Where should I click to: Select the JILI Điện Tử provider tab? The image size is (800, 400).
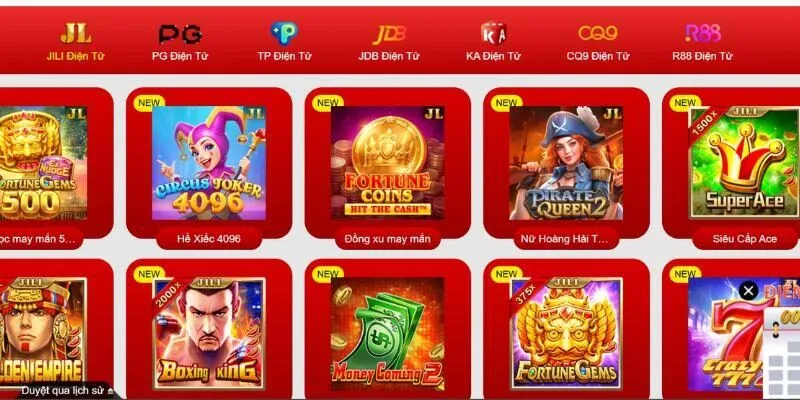point(76,43)
